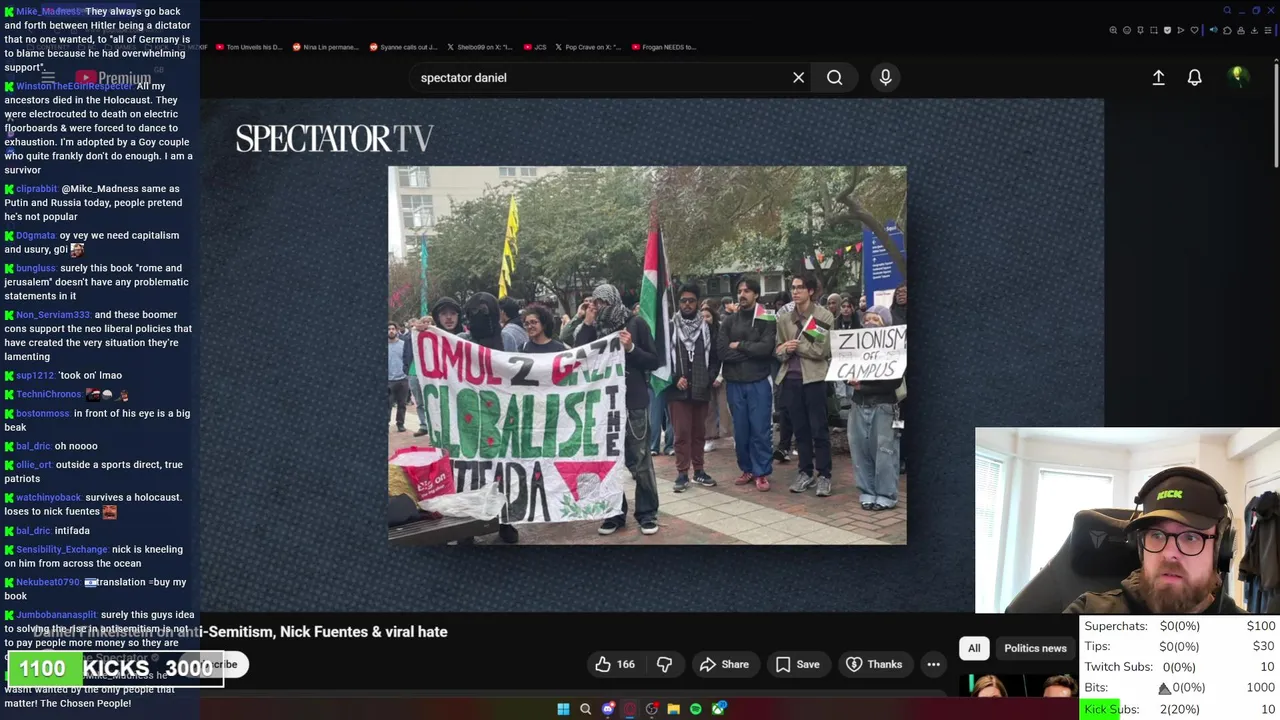Click the chat username ollie_ort
1280x720 pixels.
click(34, 464)
